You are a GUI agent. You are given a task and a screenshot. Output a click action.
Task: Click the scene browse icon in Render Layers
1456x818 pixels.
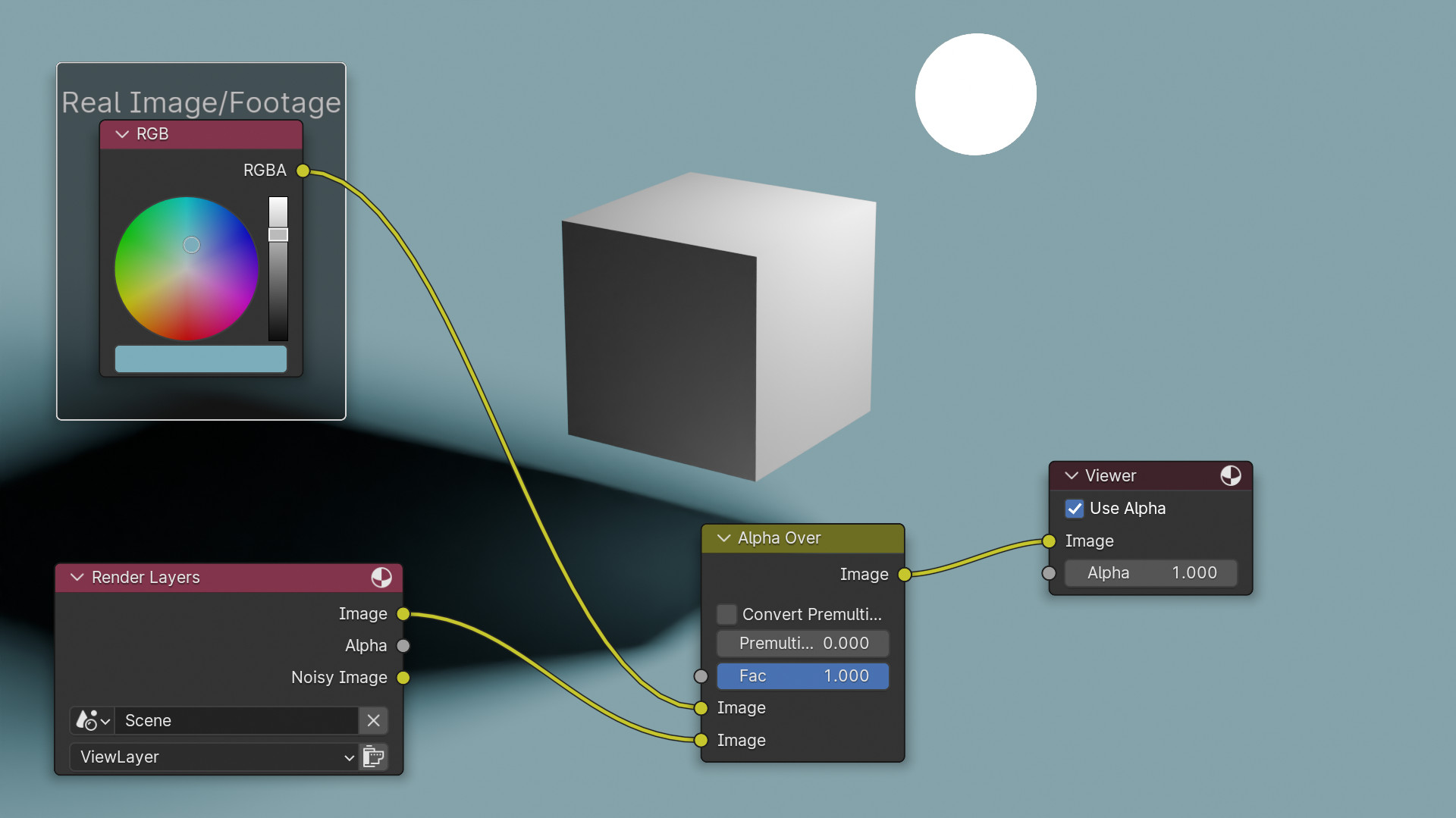tap(93, 720)
